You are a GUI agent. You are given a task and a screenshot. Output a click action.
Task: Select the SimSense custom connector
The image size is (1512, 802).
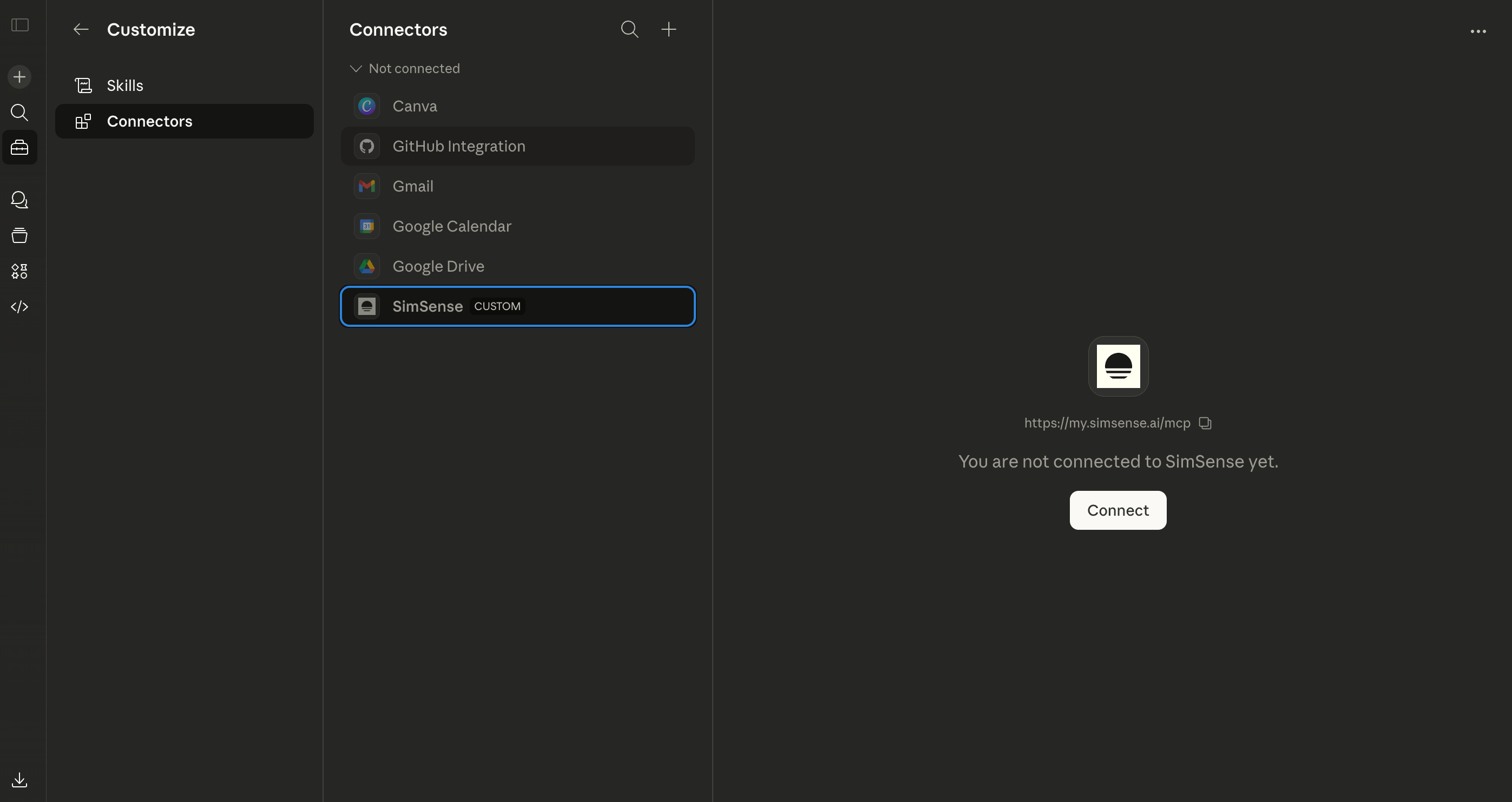click(x=518, y=306)
